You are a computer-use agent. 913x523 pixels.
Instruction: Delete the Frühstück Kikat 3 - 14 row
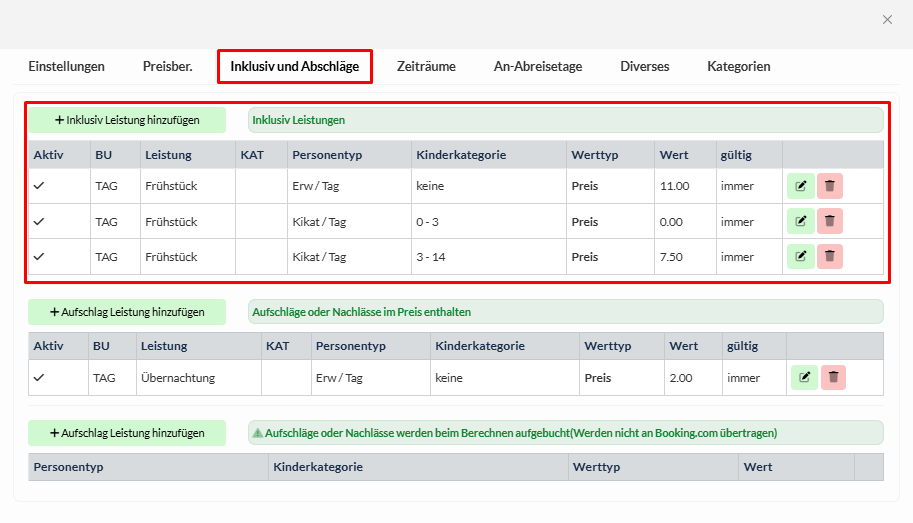coord(830,257)
